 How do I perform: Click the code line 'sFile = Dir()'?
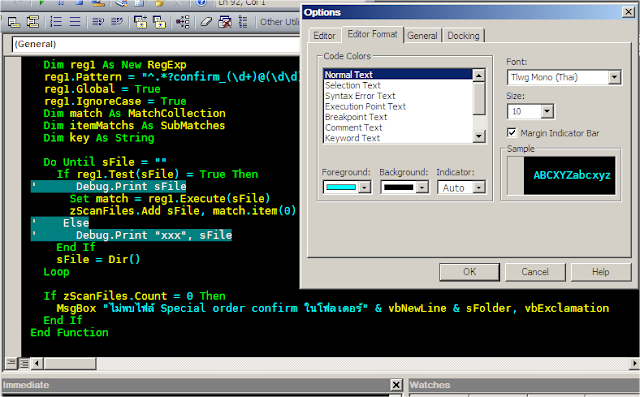pos(98,259)
